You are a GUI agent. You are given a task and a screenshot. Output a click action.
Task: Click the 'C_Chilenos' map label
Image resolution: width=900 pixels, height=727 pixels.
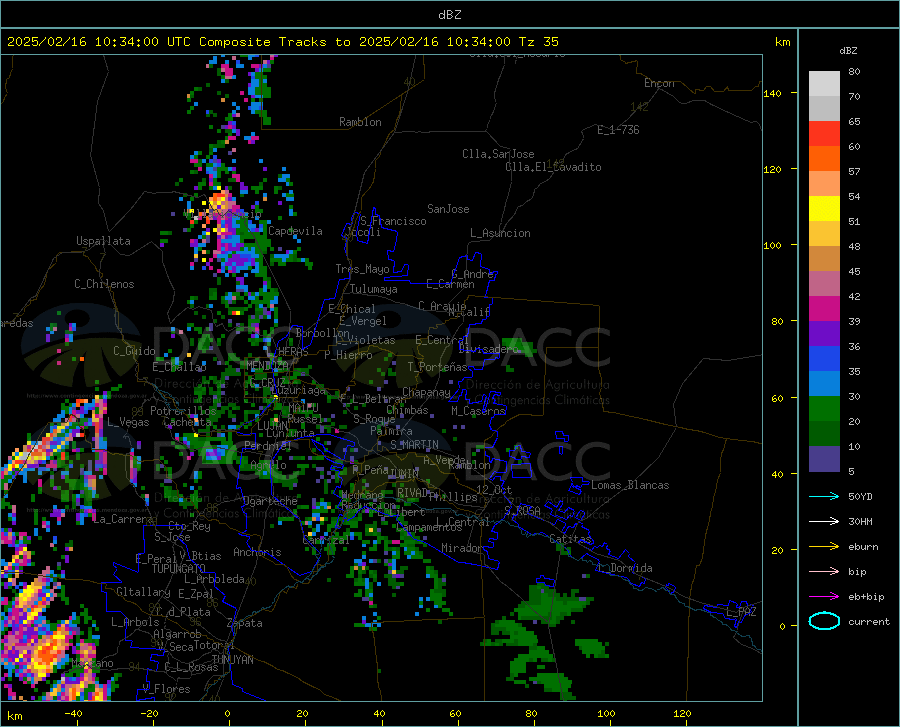point(104,284)
